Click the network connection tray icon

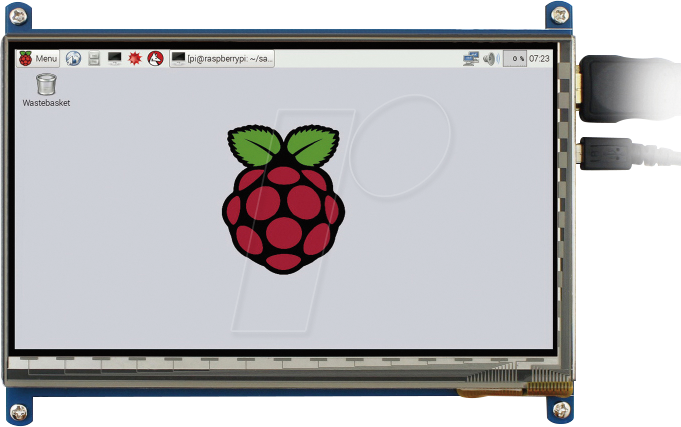pos(471,58)
